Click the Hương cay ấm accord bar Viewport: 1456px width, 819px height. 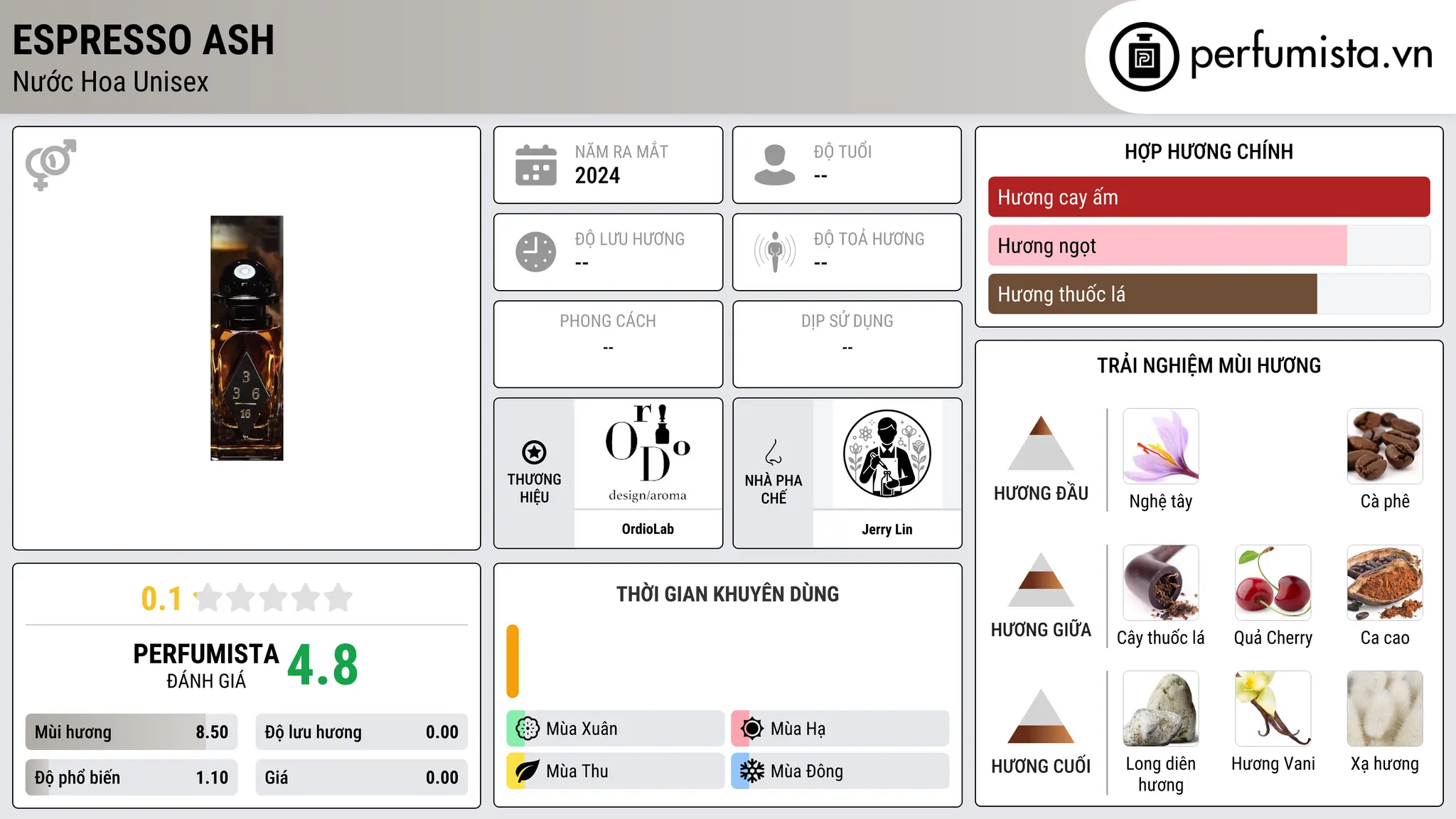1209,197
